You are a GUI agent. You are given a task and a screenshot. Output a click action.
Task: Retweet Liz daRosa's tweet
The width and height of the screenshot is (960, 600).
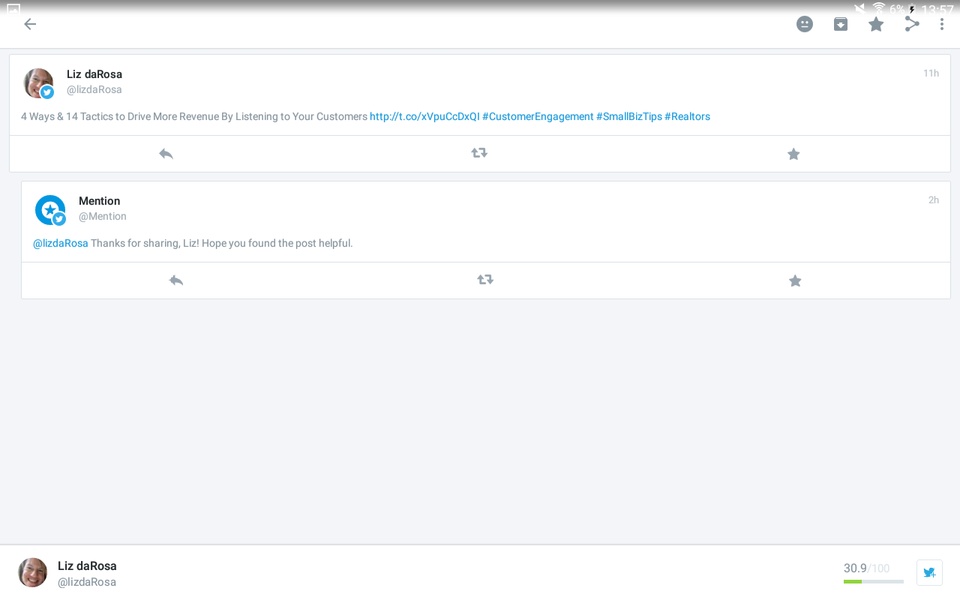(x=479, y=153)
